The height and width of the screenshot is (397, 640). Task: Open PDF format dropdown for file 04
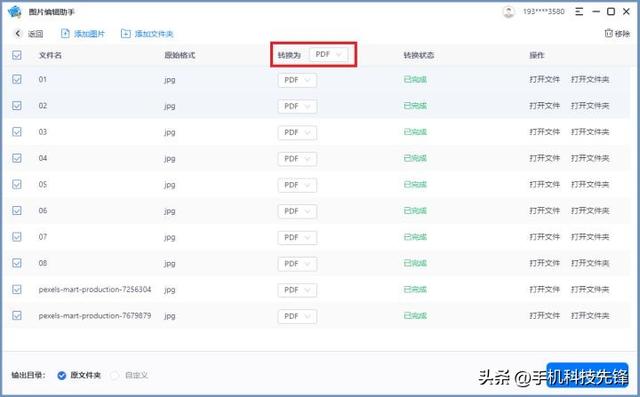pos(297,159)
